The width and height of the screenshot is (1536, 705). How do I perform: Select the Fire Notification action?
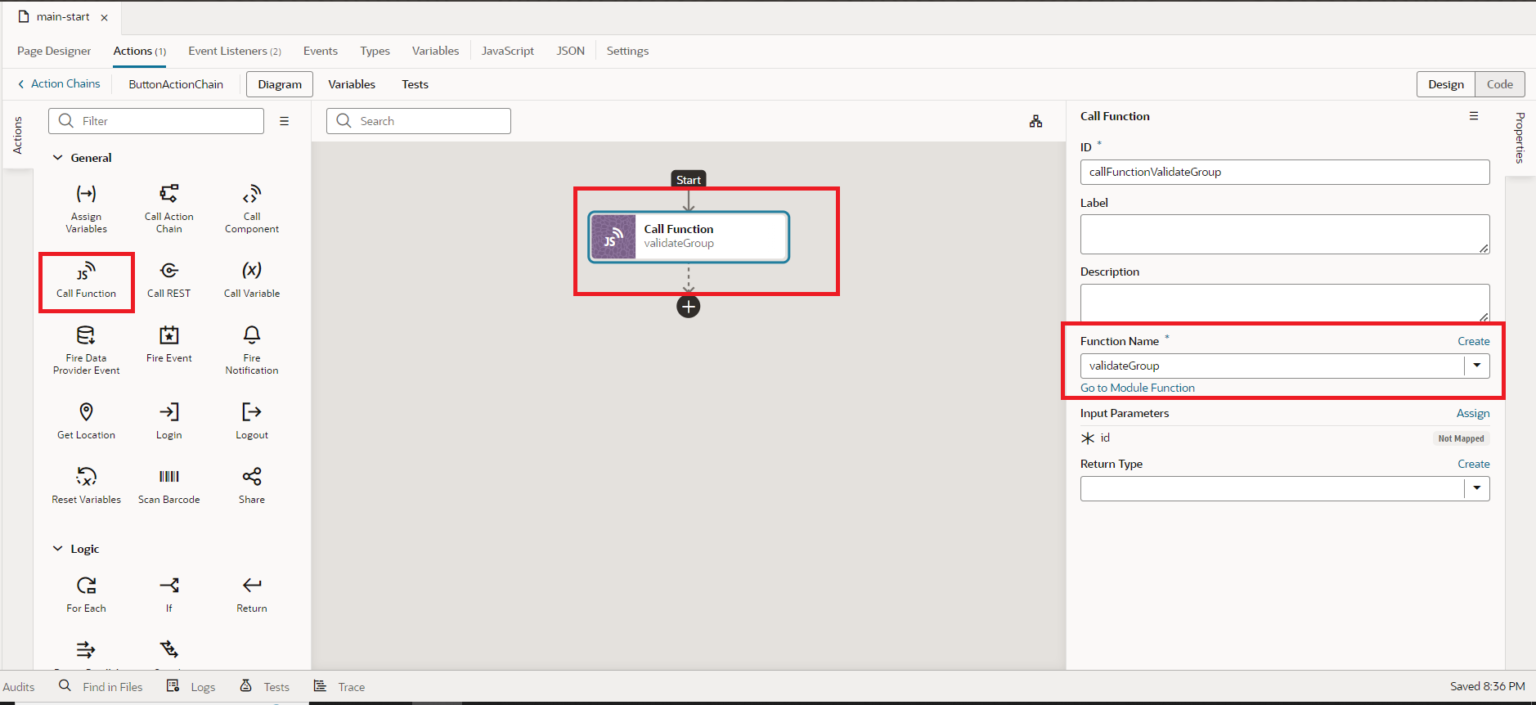[x=251, y=348]
